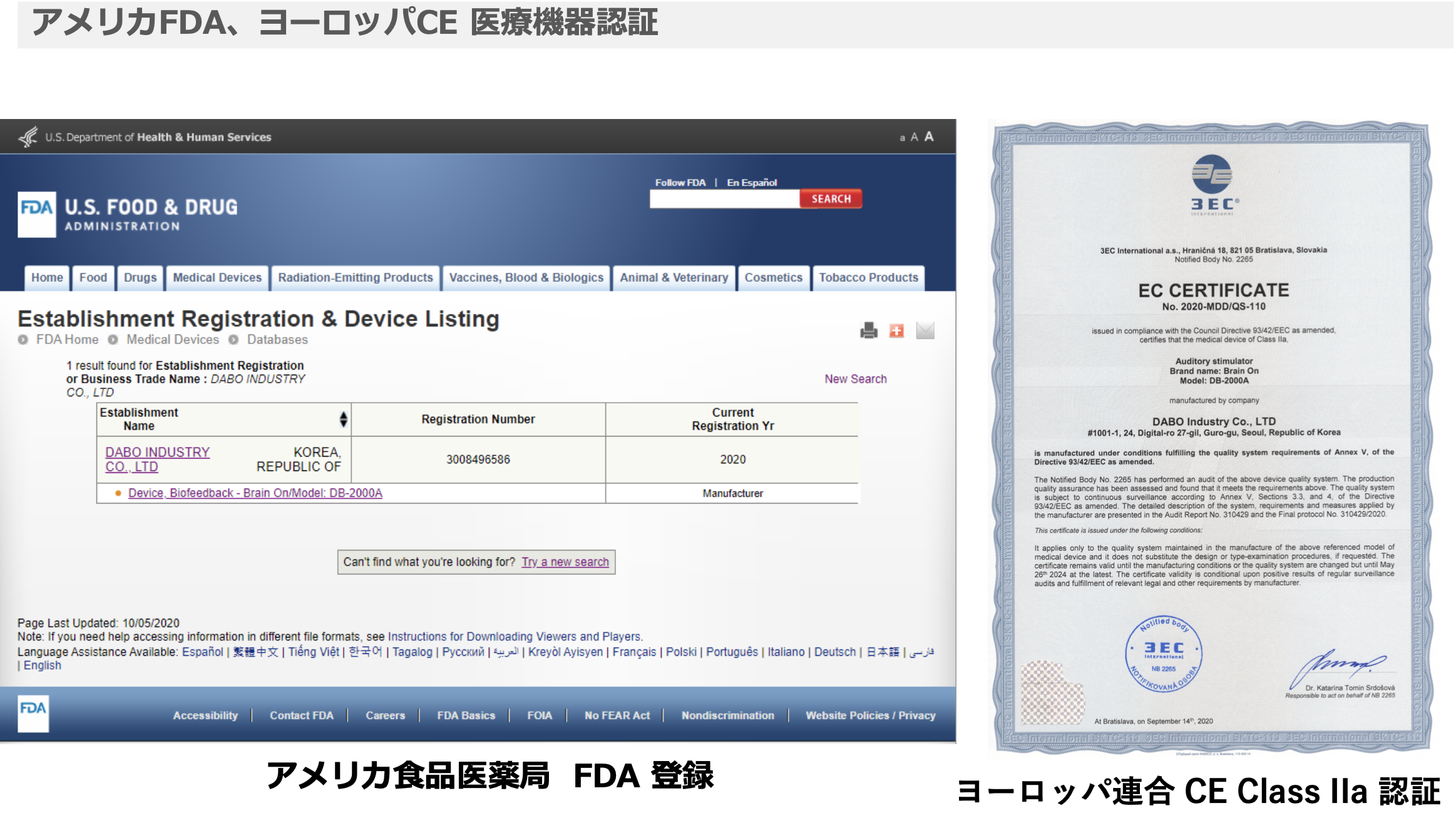Image resolution: width=1456 pixels, height=823 pixels.
Task: Open Radiation-Emitting Products tab
Action: (x=356, y=277)
